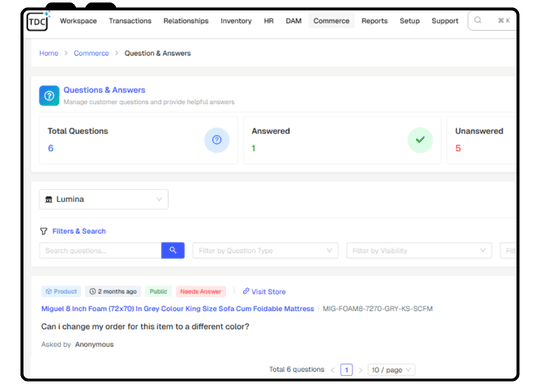
Task: Focus the Search questions input field
Action: point(100,251)
